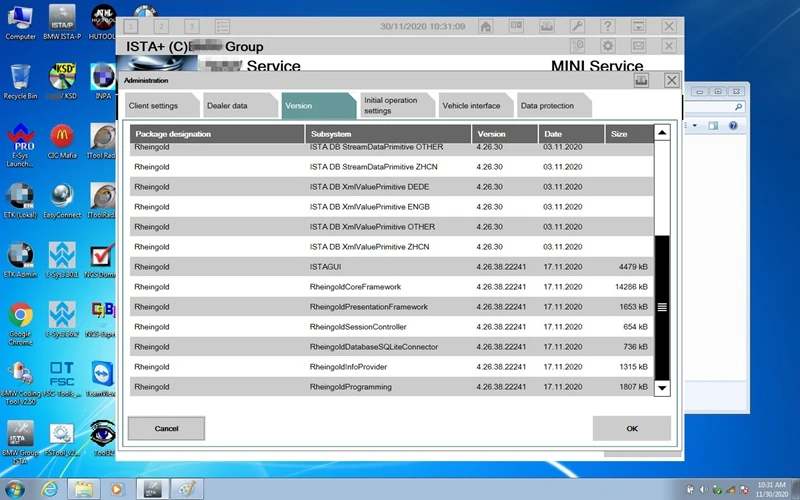Open Google Chrome desktop icon
The image size is (800, 500).
(20, 324)
